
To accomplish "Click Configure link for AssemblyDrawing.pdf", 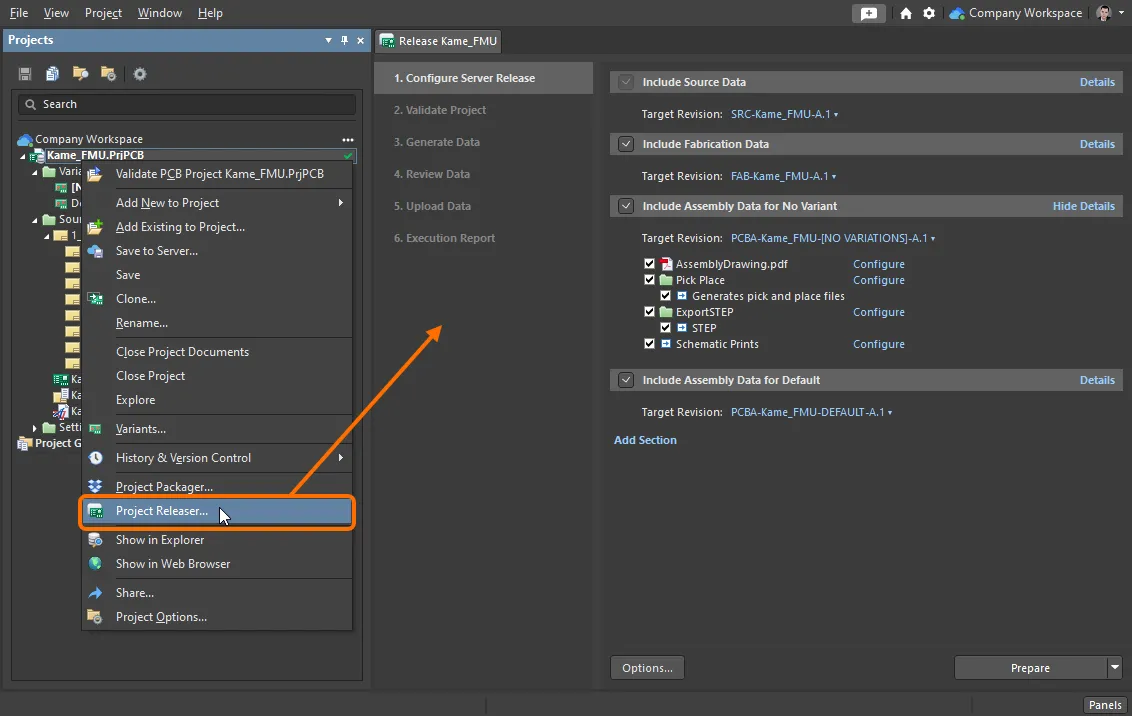I will tap(879, 264).
